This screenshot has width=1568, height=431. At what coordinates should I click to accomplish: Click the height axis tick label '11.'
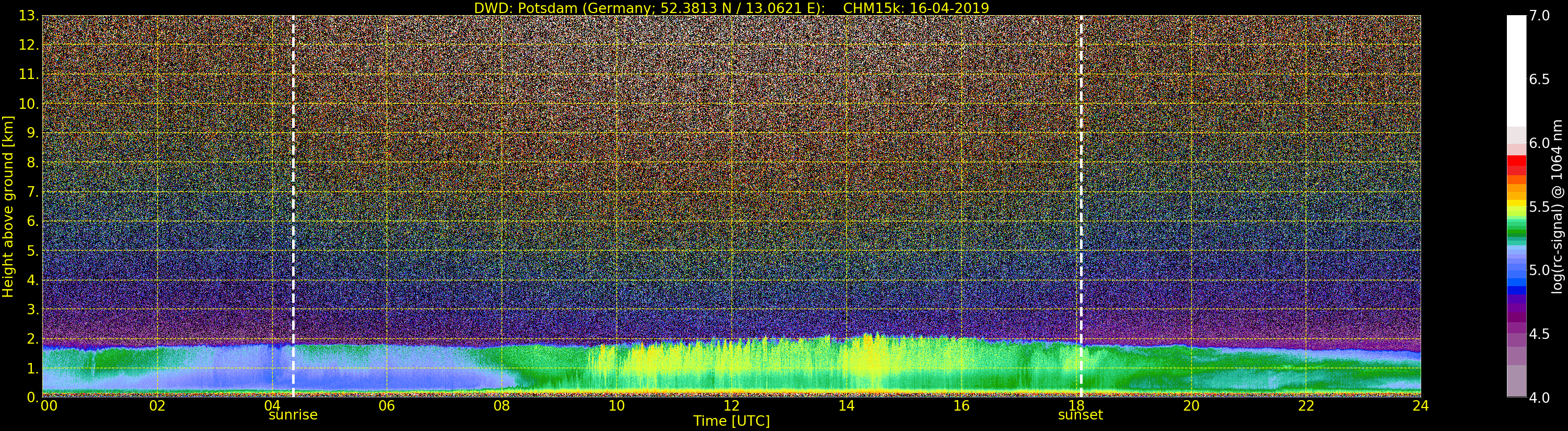[29, 74]
